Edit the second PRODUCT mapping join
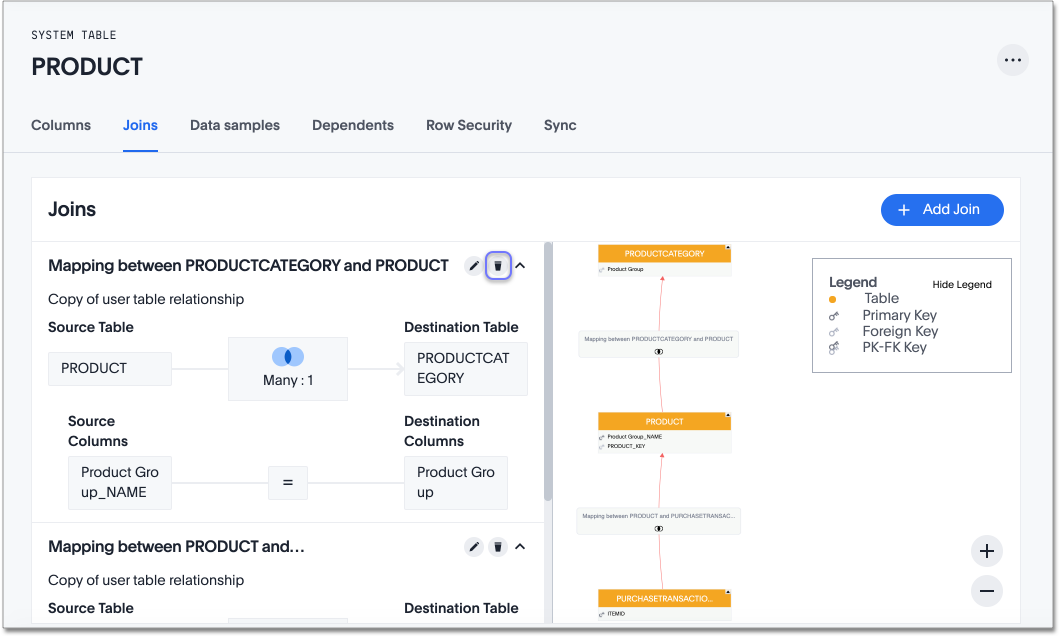This screenshot has height=637, width=1060. (474, 547)
